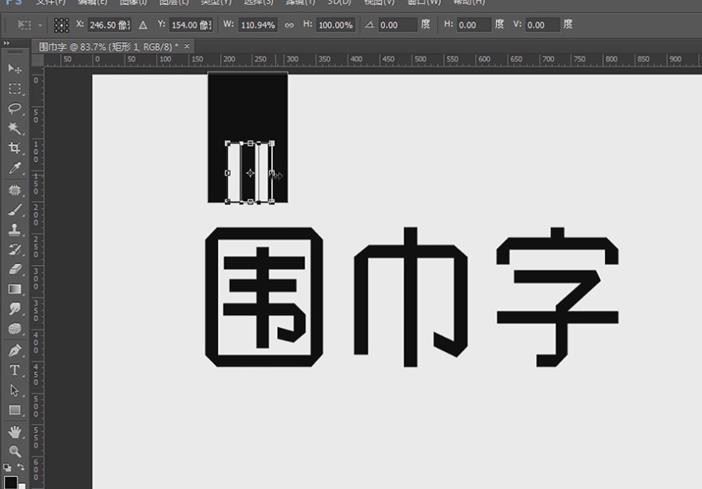Click the transform center reference point crosshair
Image resolution: width=702 pixels, height=489 pixels.
tap(250, 173)
